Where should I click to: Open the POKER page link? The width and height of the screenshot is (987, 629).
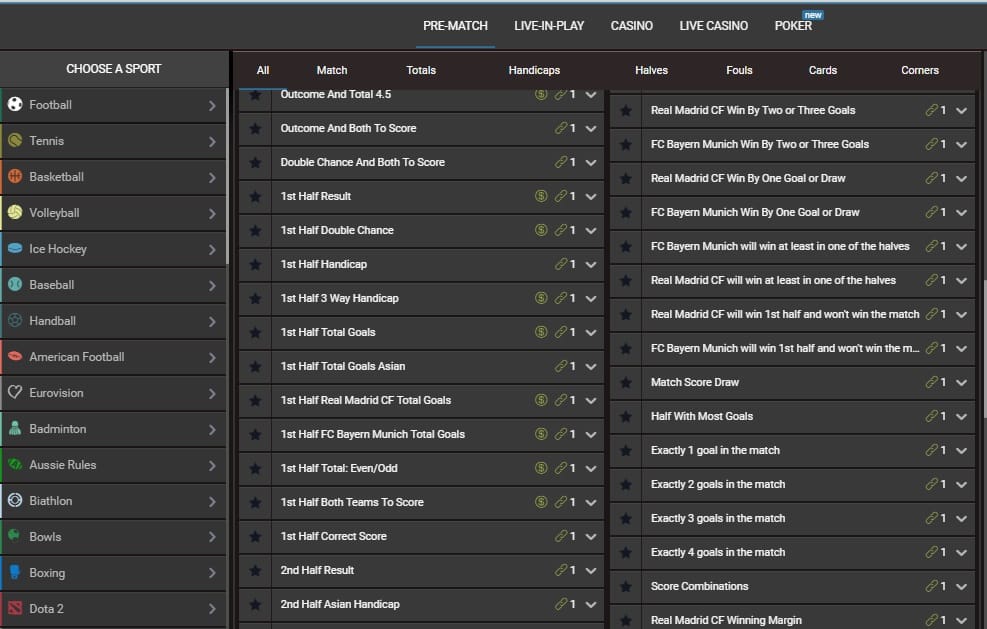point(793,25)
